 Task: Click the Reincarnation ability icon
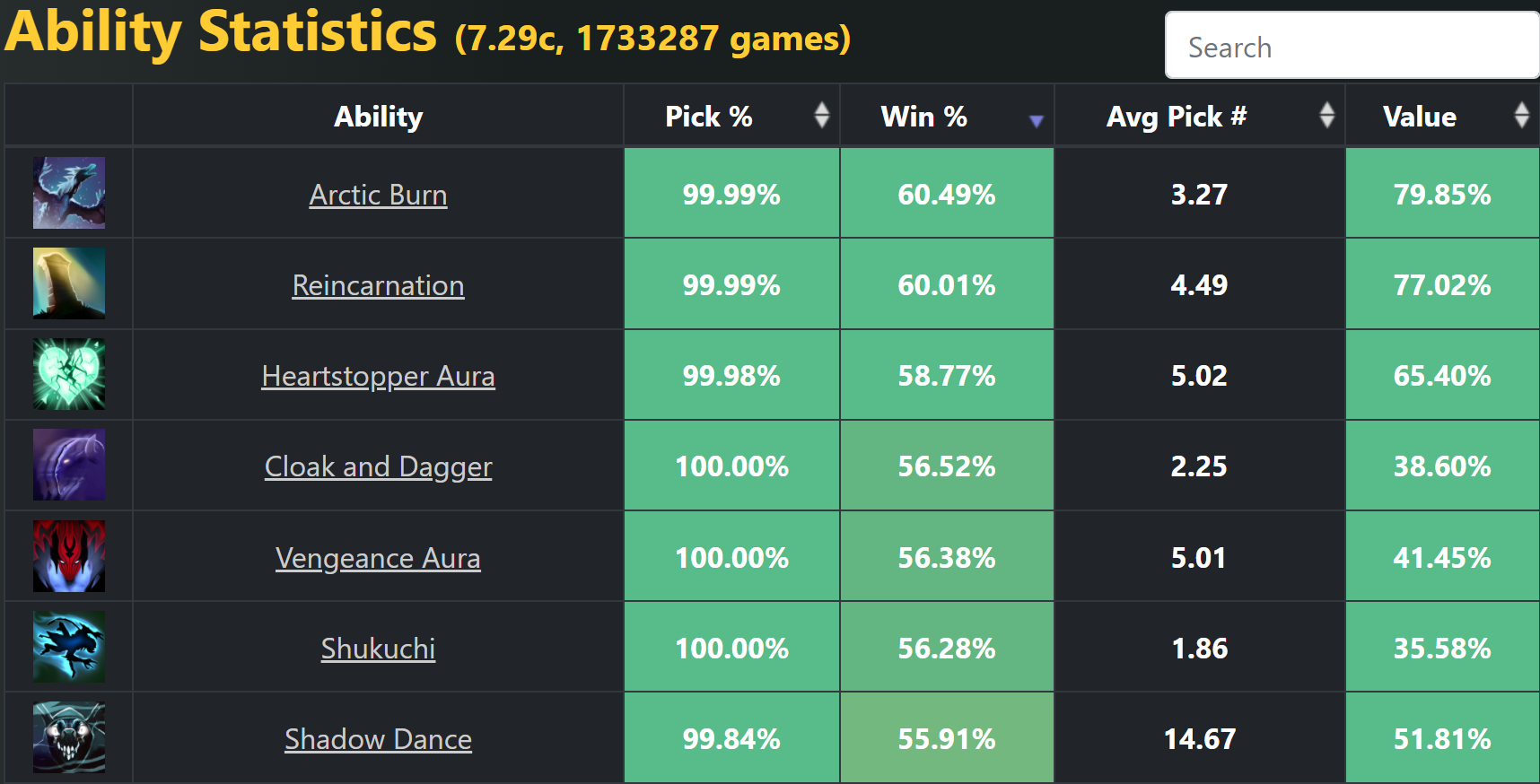tap(69, 283)
